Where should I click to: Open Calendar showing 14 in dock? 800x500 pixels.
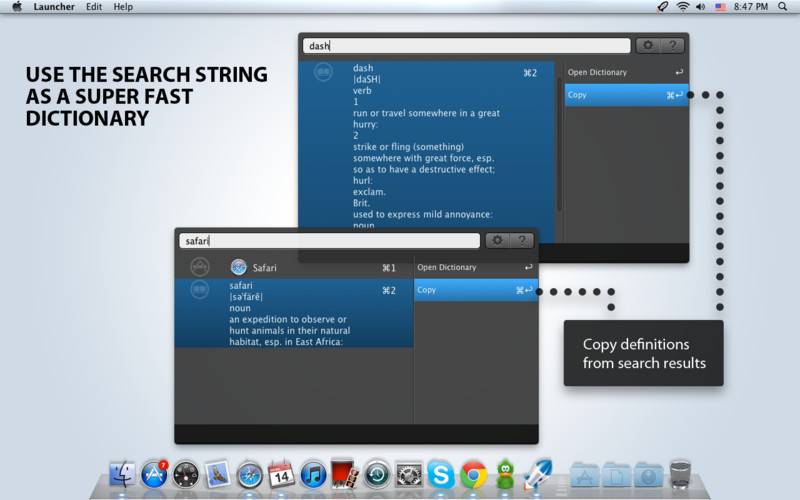coord(281,475)
